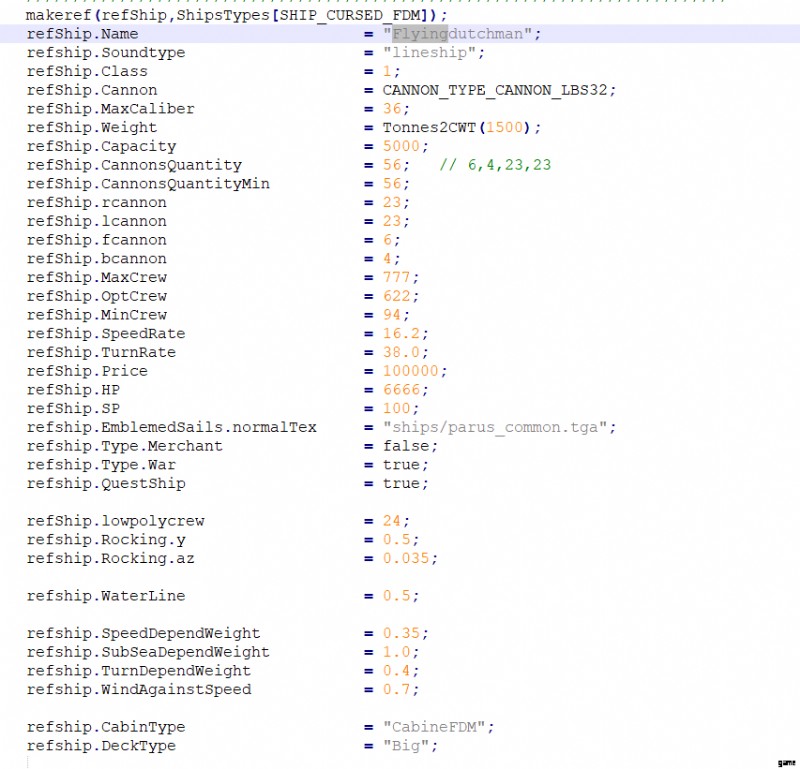Click the HP value 6666
The image size is (800, 769).
click(x=401, y=390)
